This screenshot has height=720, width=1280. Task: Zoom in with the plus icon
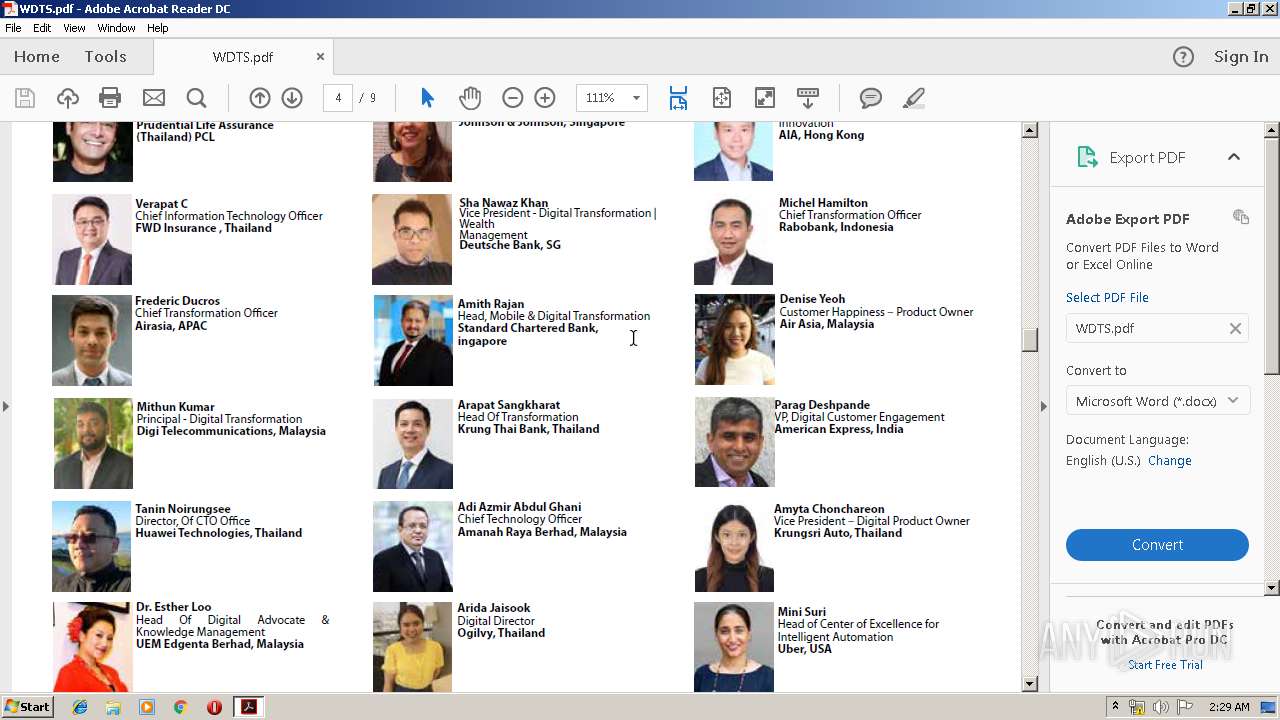click(545, 98)
